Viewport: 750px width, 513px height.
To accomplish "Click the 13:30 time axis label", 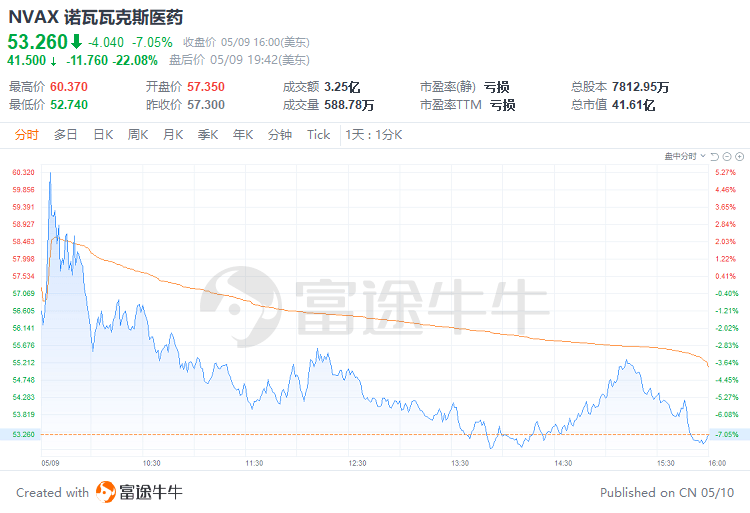I will [x=460, y=463].
